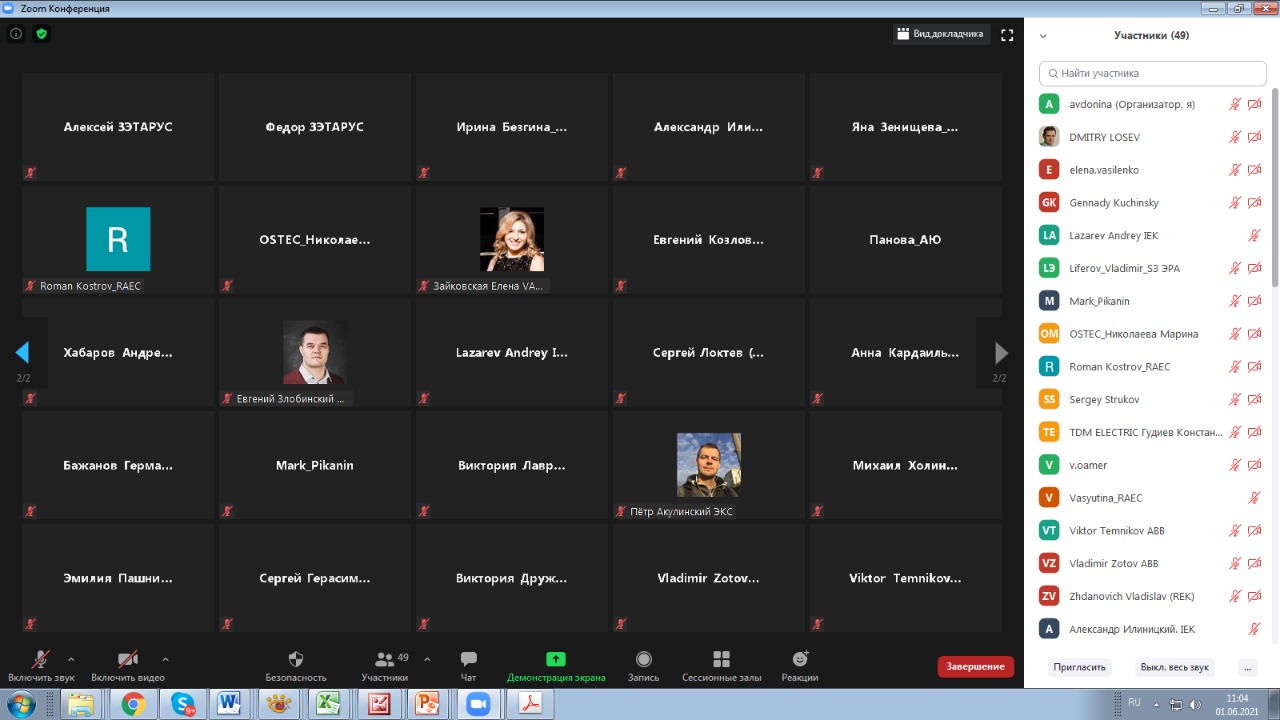Toggle the Participants (Участники) panel
1280x720 pixels.
(x=385, y=660)
